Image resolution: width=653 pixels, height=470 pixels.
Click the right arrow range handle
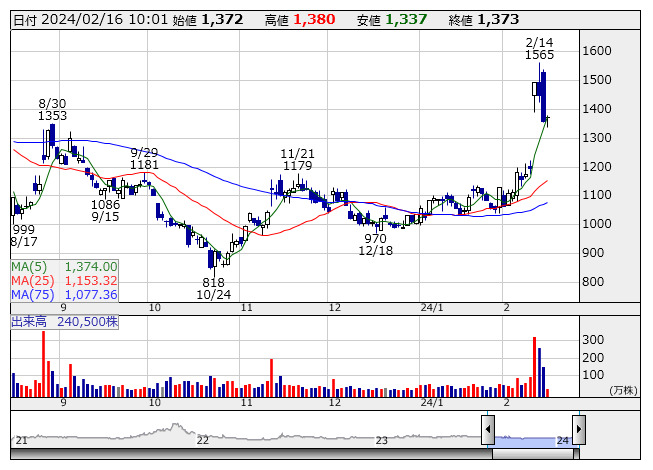coord(579,429)
